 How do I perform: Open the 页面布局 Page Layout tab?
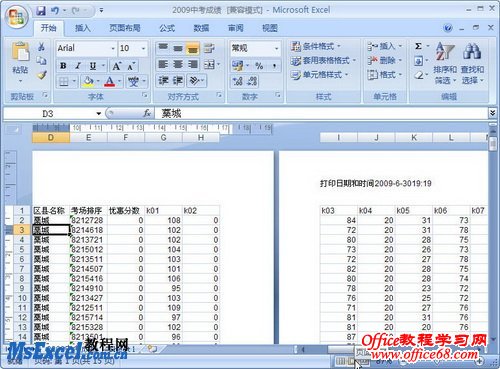[125, 28]
